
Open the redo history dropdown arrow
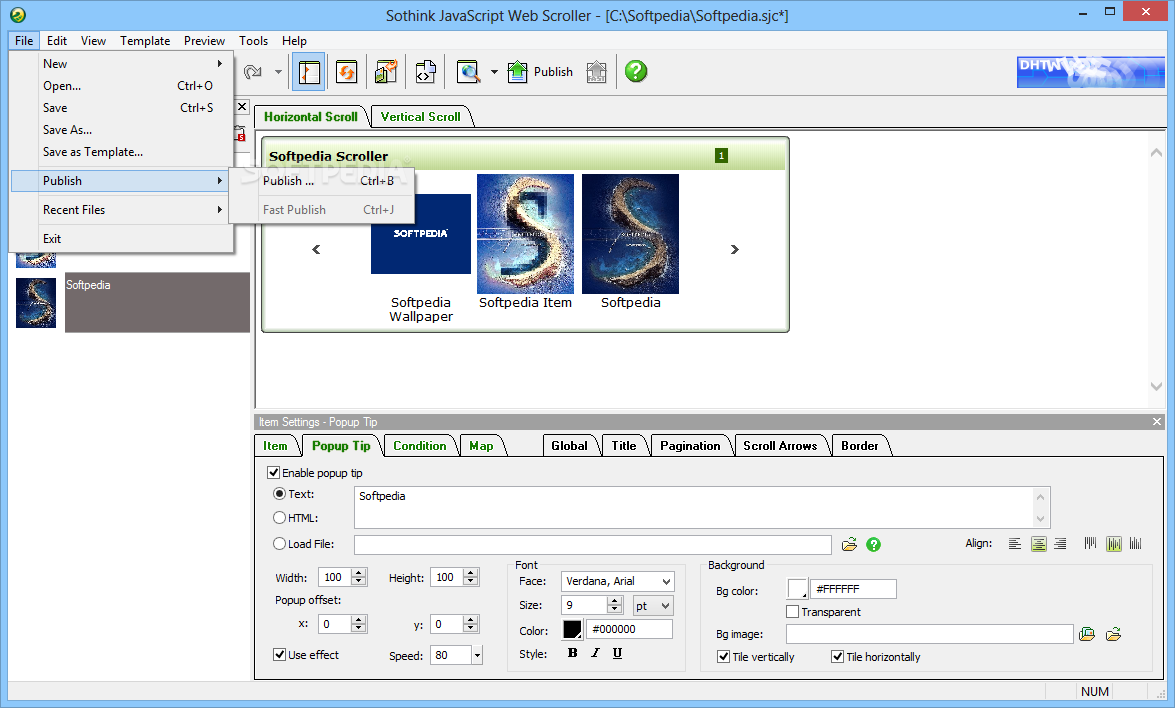point(278,72)
